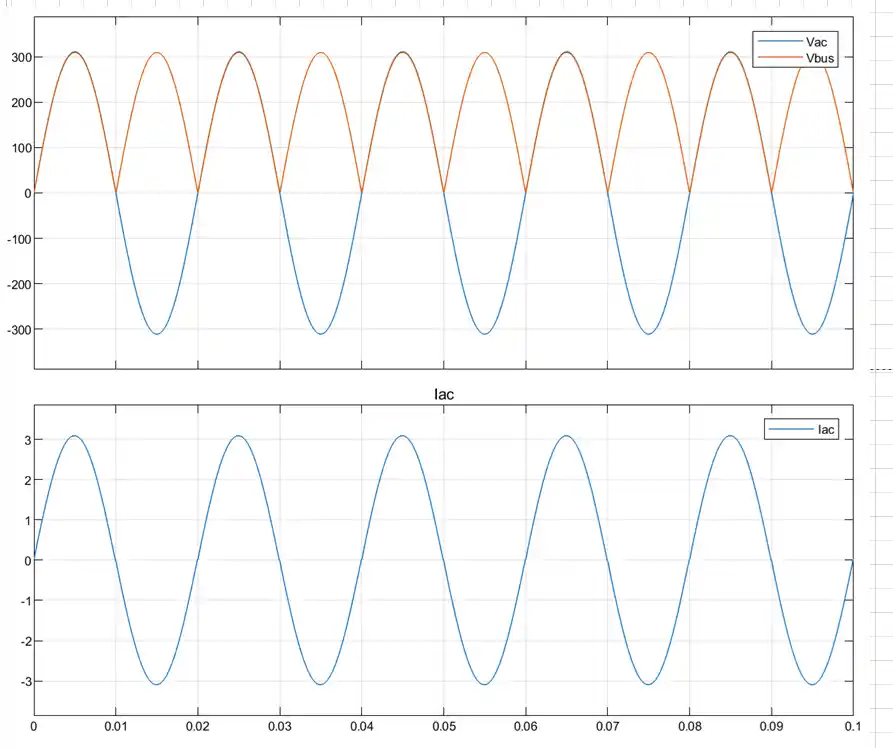Click the -3 y-axis label on Iac plot
The image size is (893, 748).
click(x=26, y=681)
